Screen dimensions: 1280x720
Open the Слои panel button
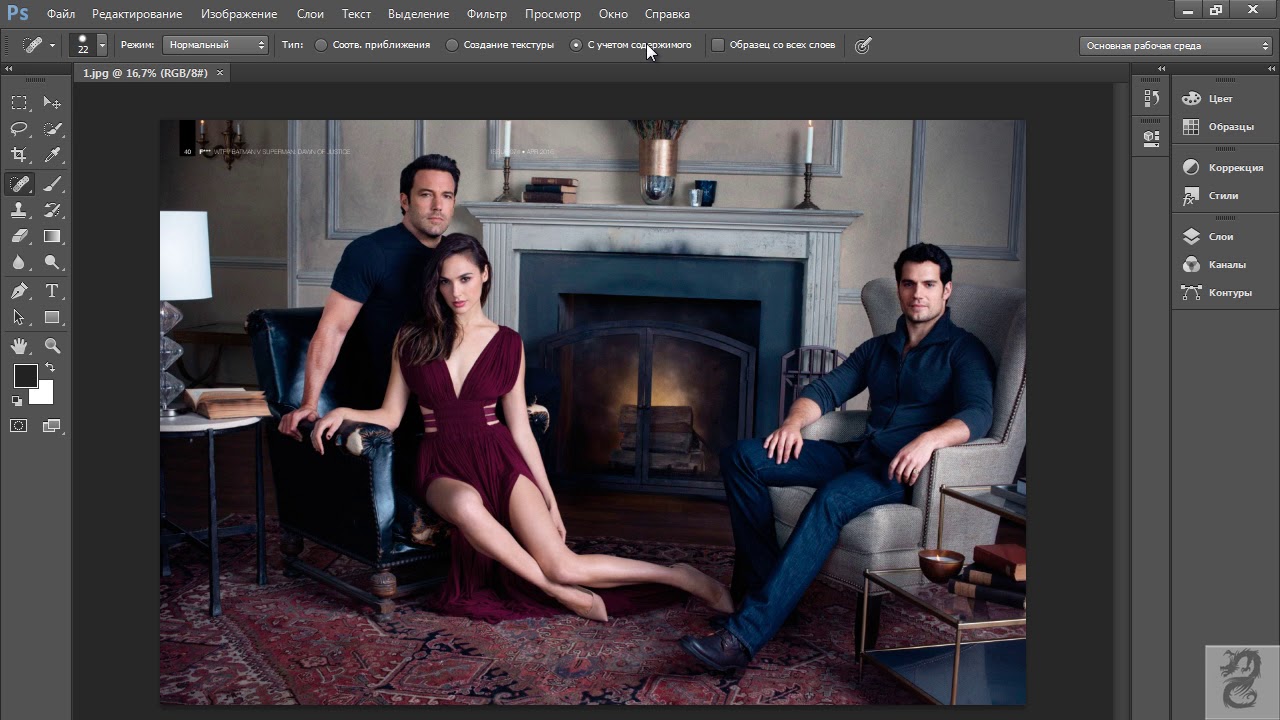pyautogui.click(x=1221, y=237)
